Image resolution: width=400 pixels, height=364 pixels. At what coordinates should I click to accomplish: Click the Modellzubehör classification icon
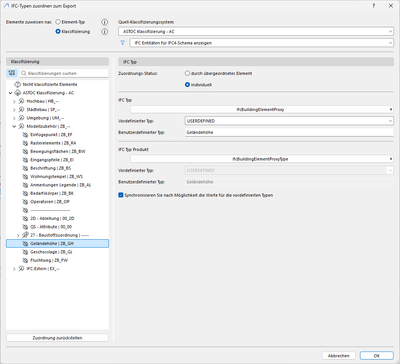(21, 126)
